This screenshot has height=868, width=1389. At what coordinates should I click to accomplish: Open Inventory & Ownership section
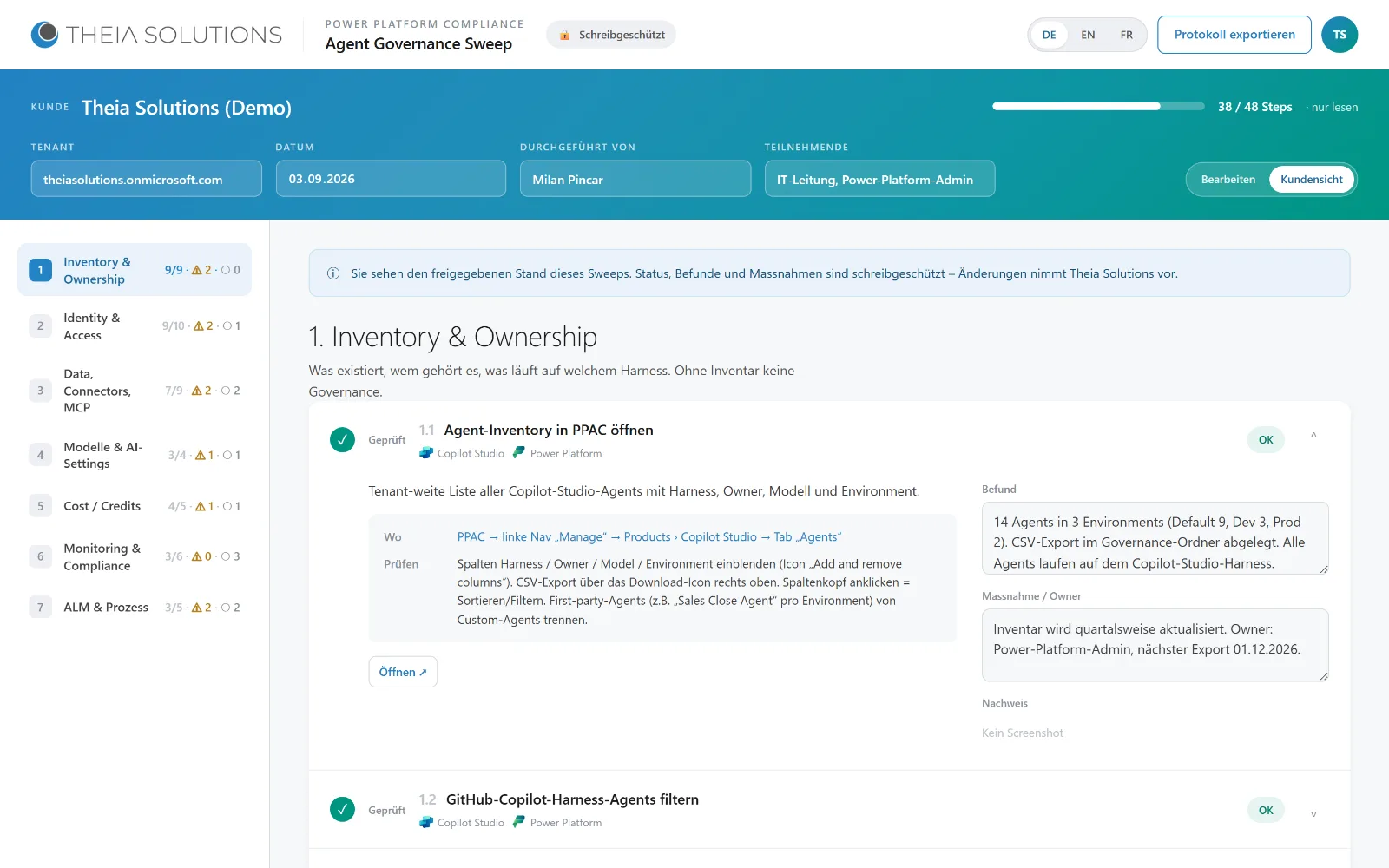[x=135, y=270]
